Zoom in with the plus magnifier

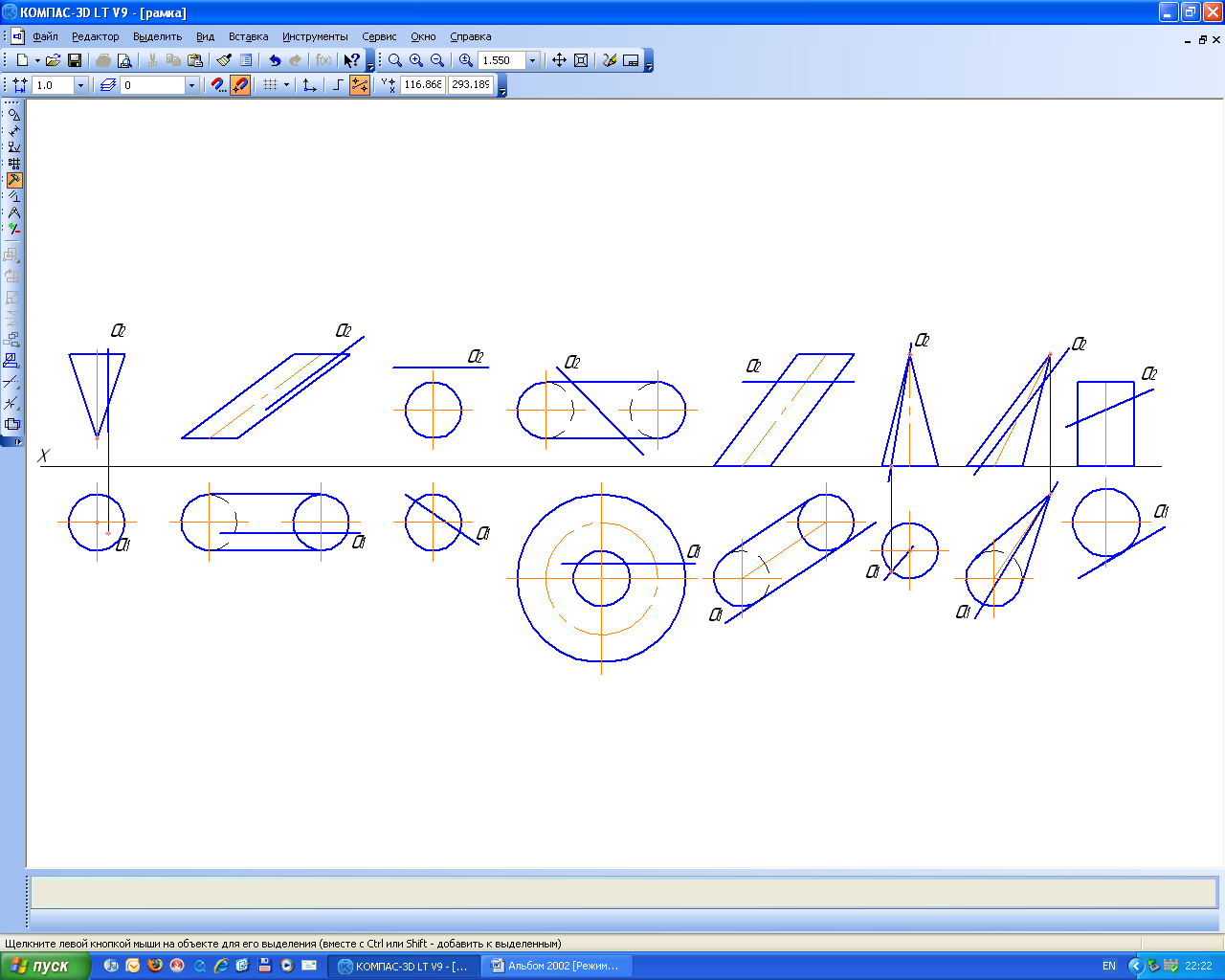click(416, 60)
